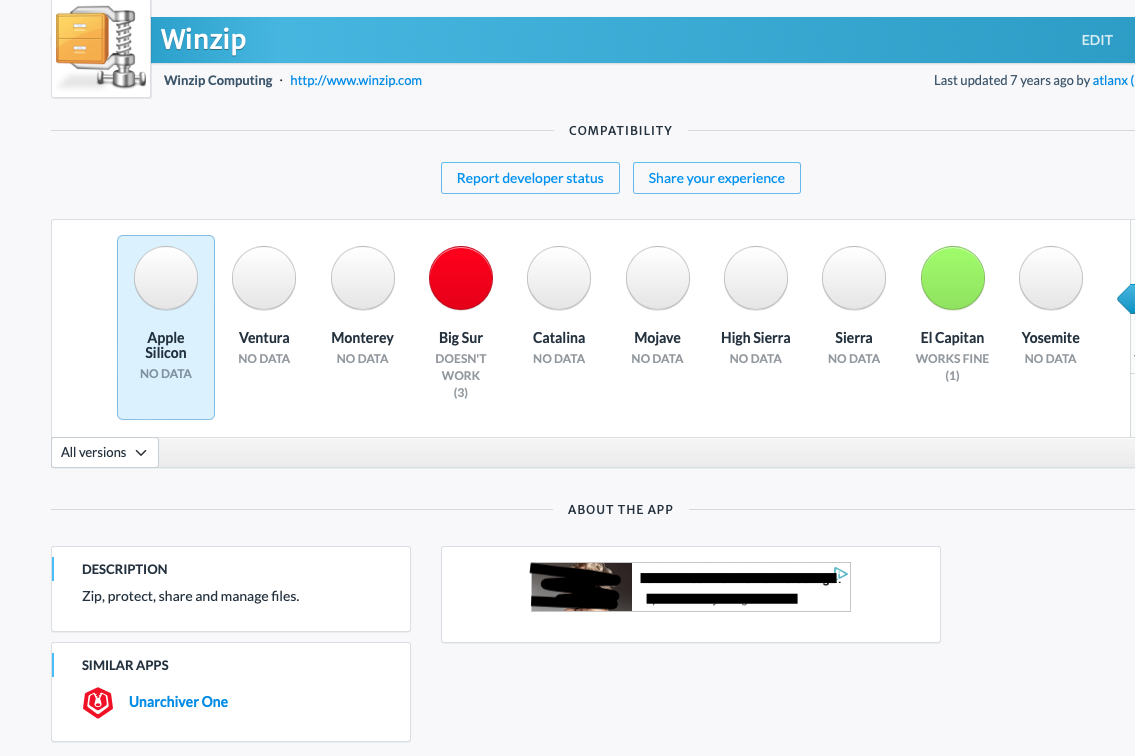Click the Sierra NO DATA label
1135x756 pixels.
click(854, 358)
